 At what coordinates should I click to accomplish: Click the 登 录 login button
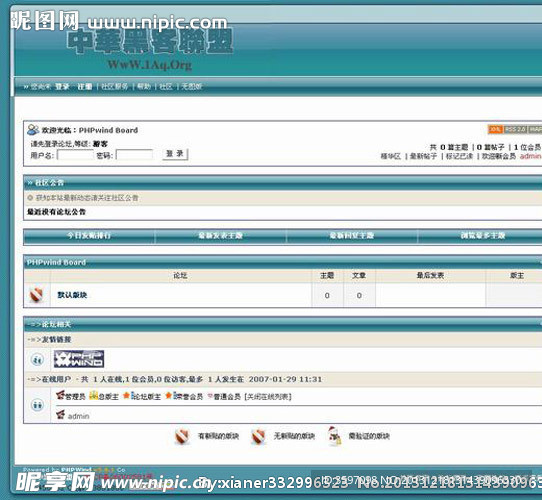(x=175, y=154)
